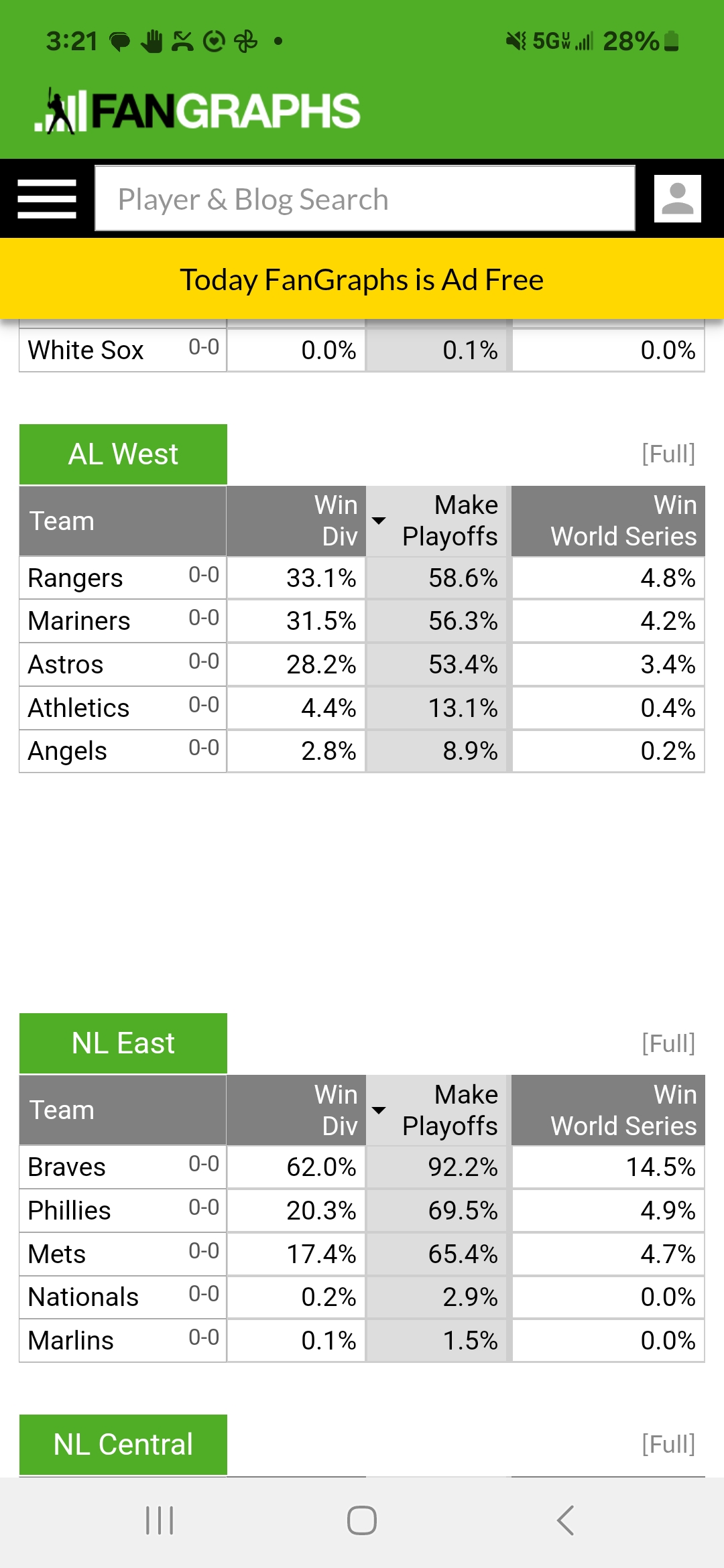Sort AL West by Make Playoffs arrow

(379, 521)
